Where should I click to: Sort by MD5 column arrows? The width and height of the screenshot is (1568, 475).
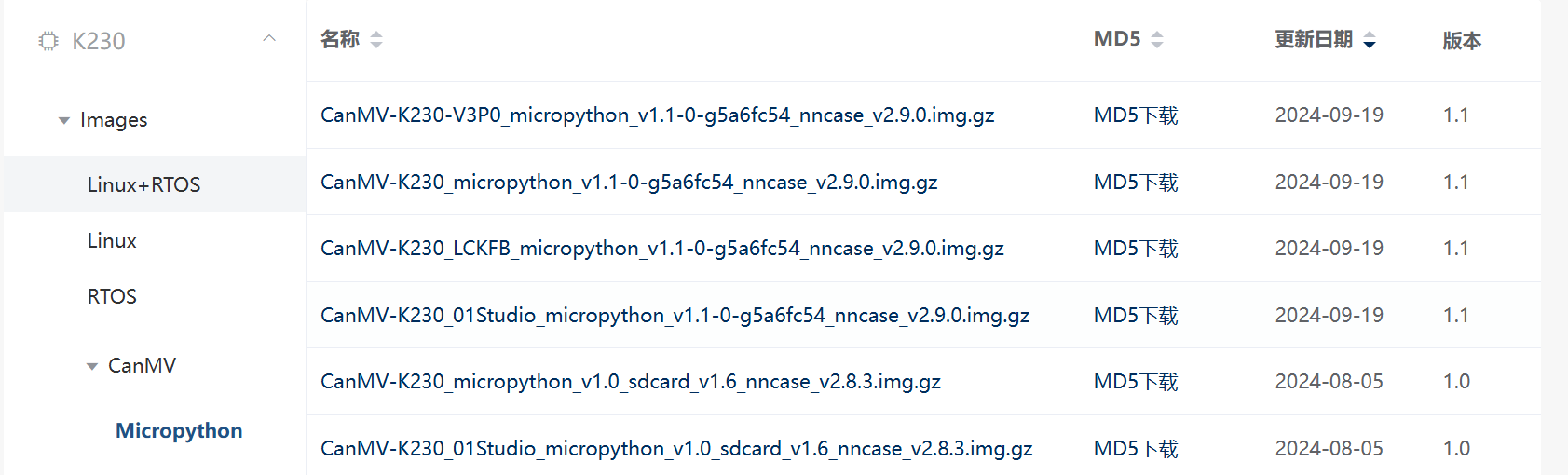click(x=1157, y=39)
